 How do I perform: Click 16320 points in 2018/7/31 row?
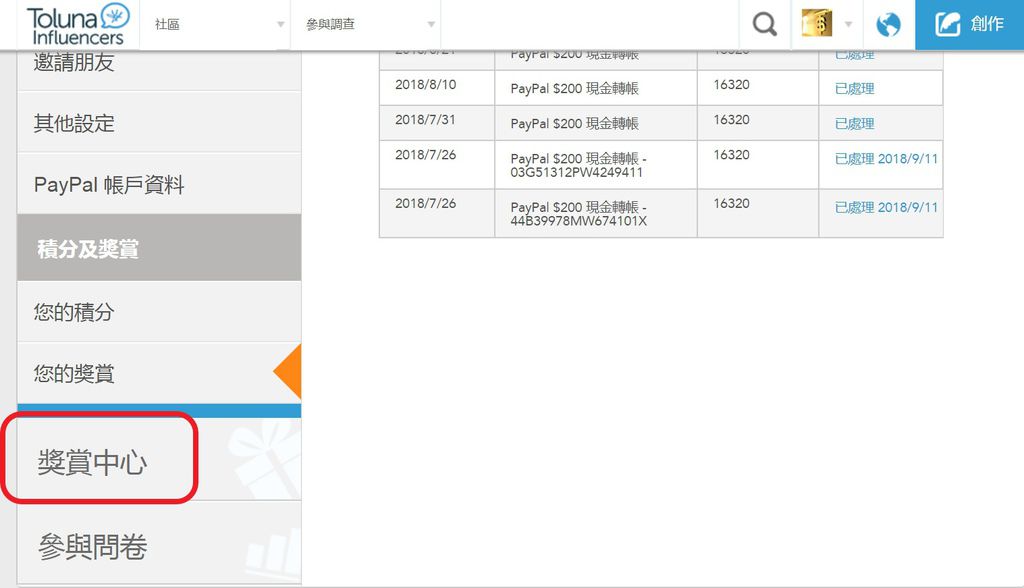point(731,120)
